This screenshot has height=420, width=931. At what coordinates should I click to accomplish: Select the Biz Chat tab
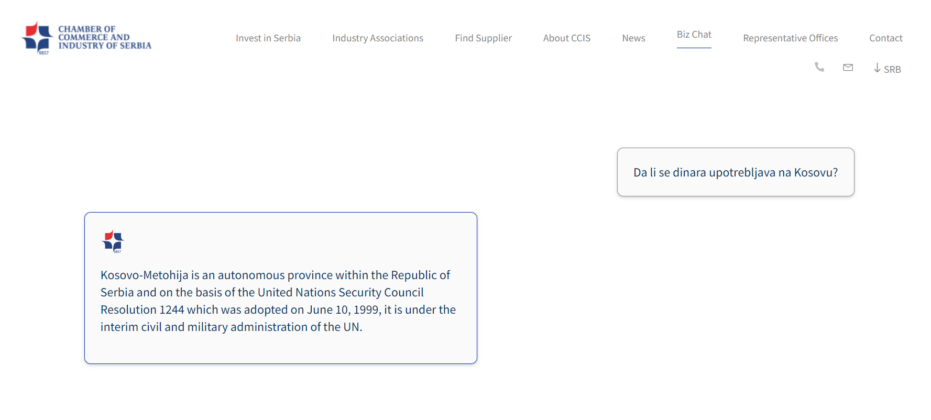[694, 34]
